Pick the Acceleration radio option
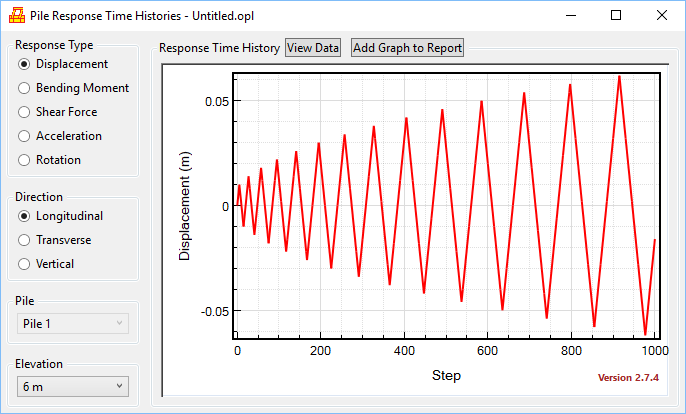The height and width of the screenshot is (414, 686). point(25,136)
